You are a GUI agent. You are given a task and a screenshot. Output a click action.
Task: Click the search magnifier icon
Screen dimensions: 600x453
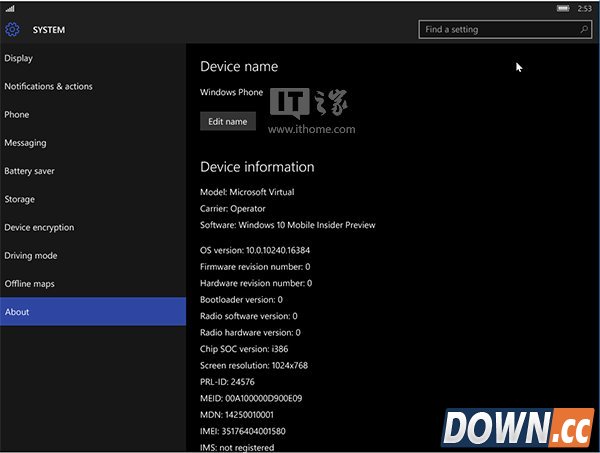[583, 30]
